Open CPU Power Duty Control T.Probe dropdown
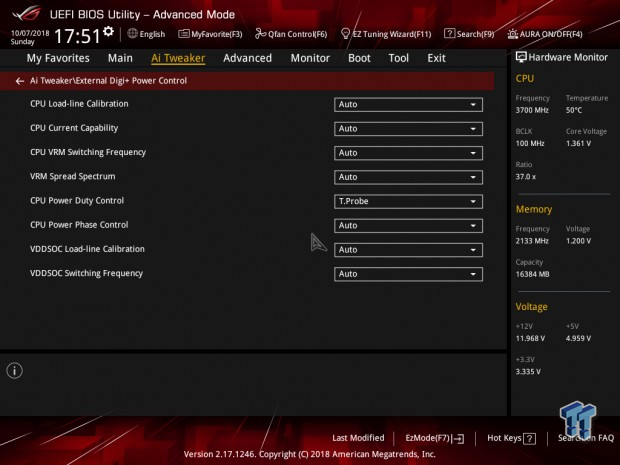 tap(408, 202)
